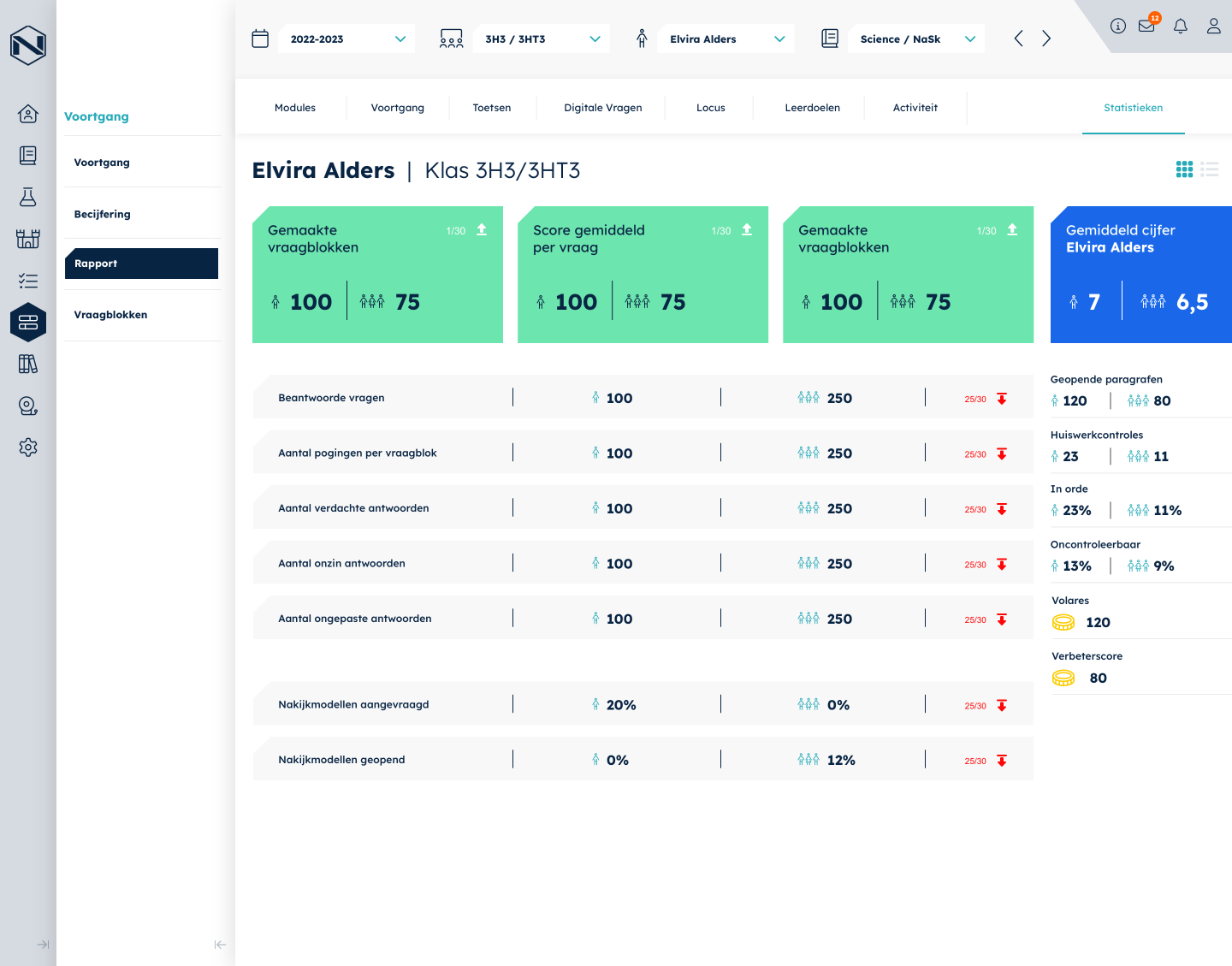The width and height of the screenshot is (1232, 966).
Task: Go to next student with right arrow
Action: click(1046, 39)
